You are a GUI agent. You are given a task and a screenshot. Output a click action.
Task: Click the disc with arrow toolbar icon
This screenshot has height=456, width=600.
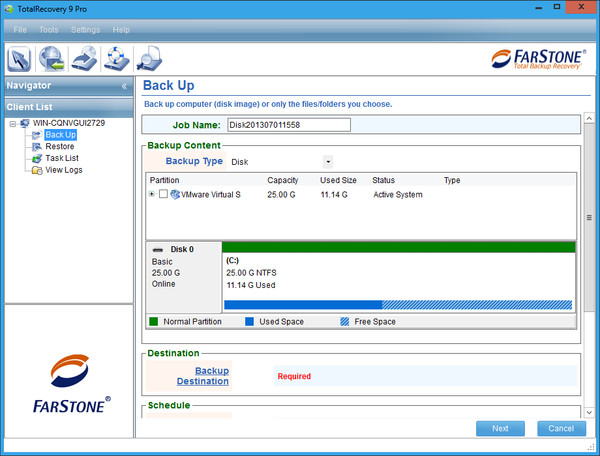tap(86, 59)
